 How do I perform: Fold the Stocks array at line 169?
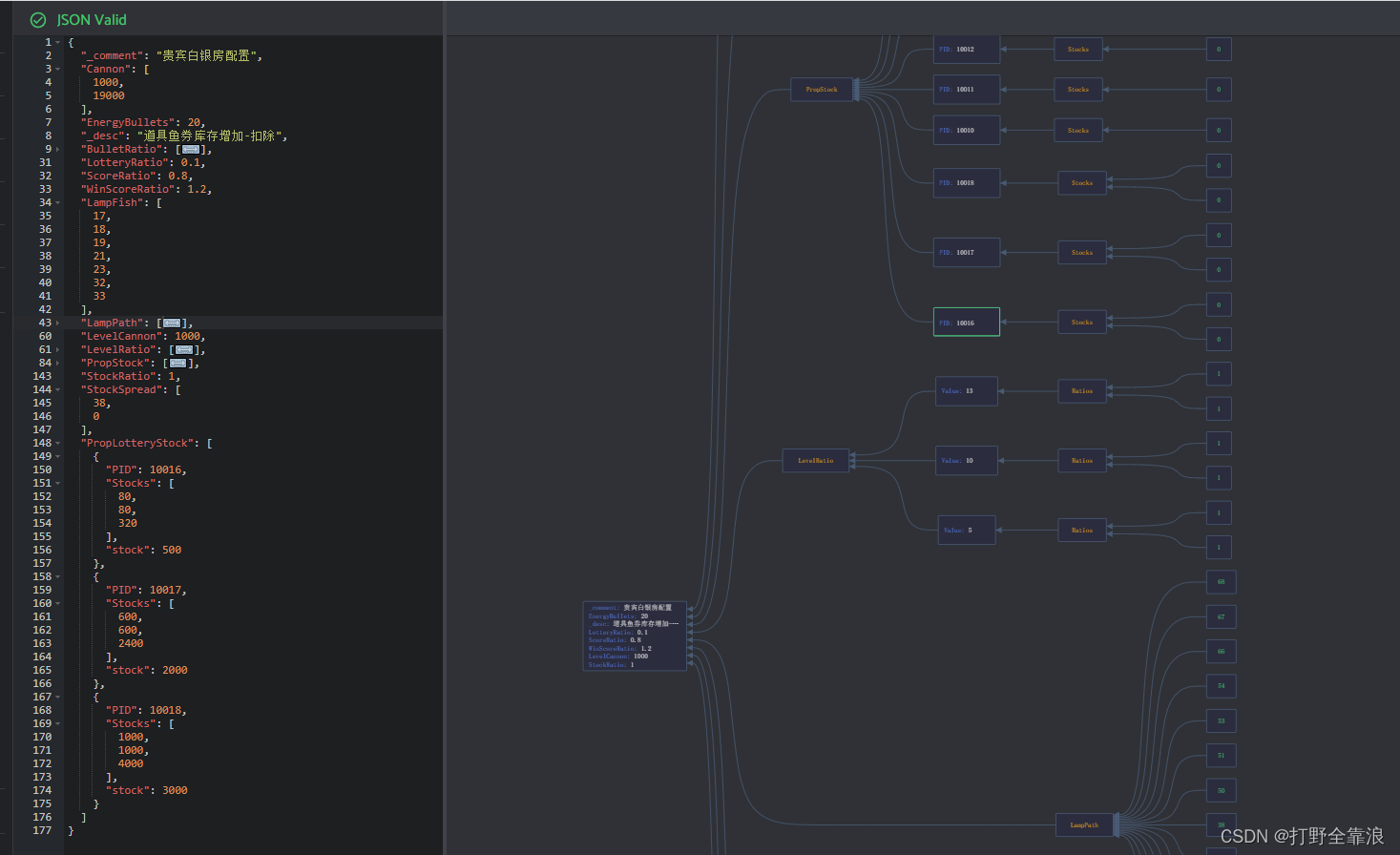pos(57,724)
